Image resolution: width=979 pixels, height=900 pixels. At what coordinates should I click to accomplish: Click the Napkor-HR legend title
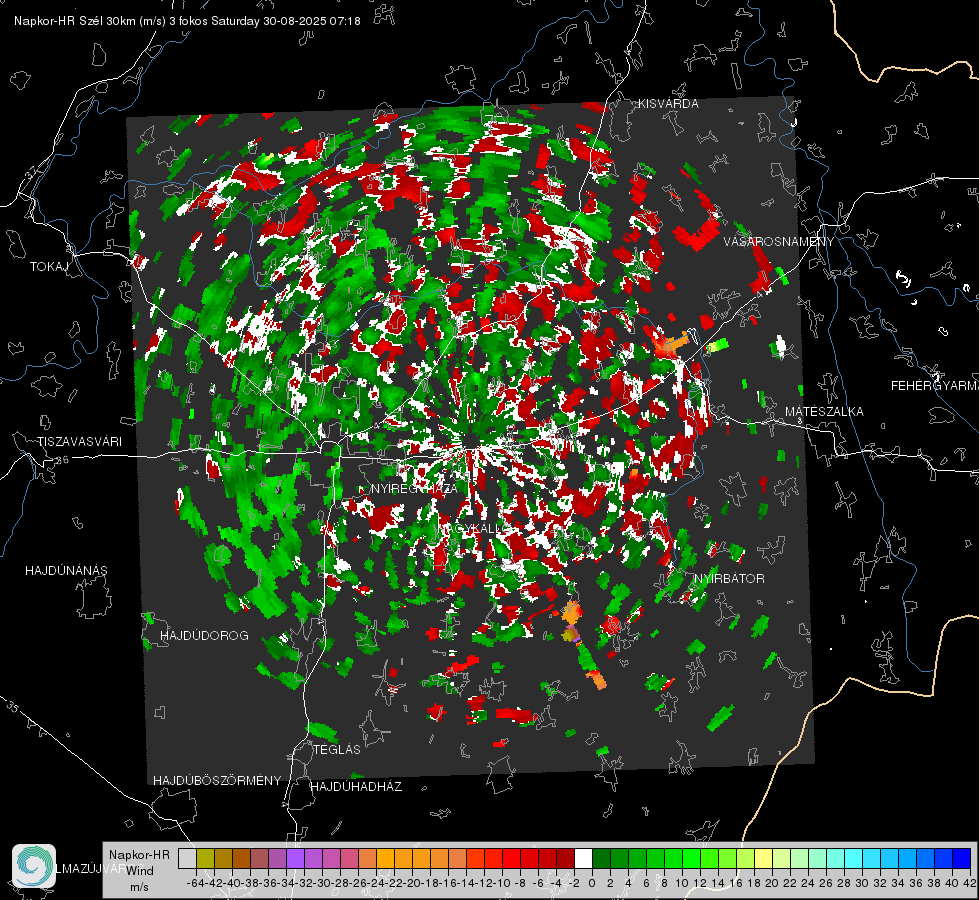[139, 855]
